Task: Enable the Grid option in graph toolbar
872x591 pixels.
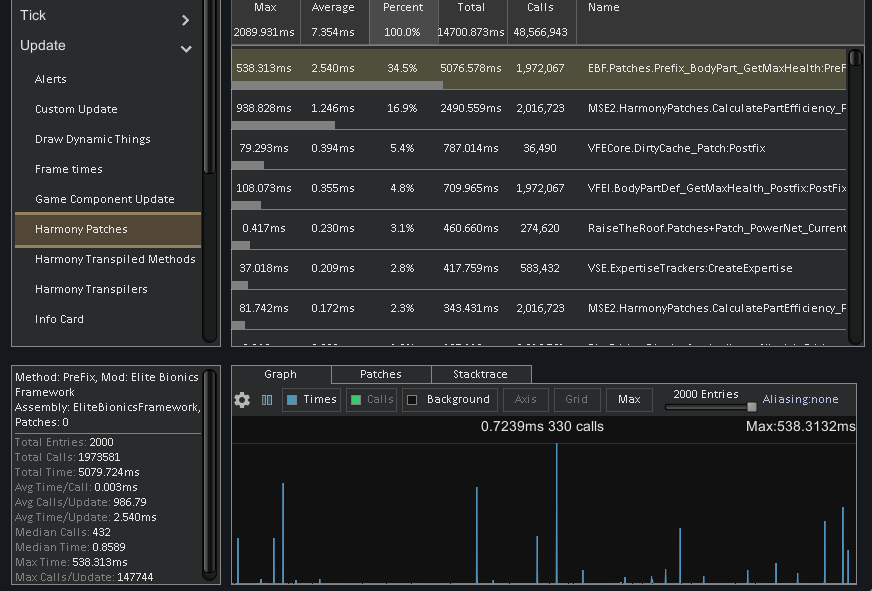Action: tap(577, 399)
